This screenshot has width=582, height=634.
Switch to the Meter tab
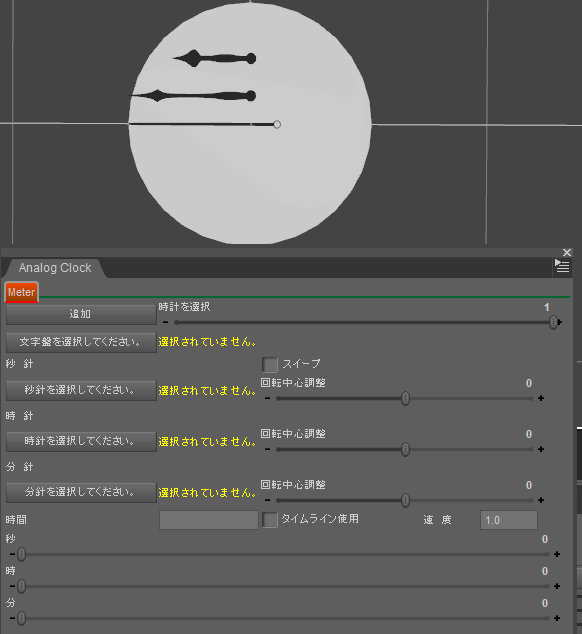[x=21, y=292]
